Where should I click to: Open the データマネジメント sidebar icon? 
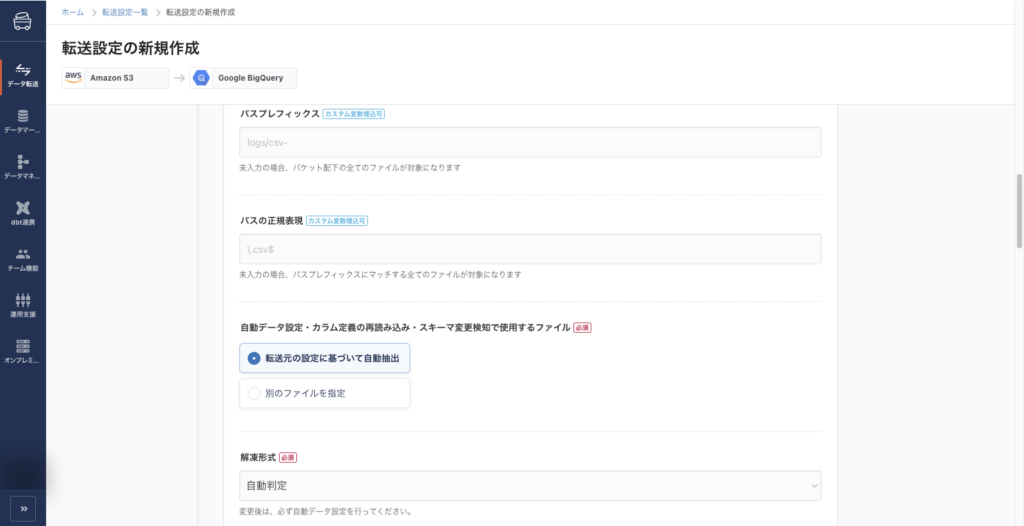pyautogui.click(x=22, y=167)
